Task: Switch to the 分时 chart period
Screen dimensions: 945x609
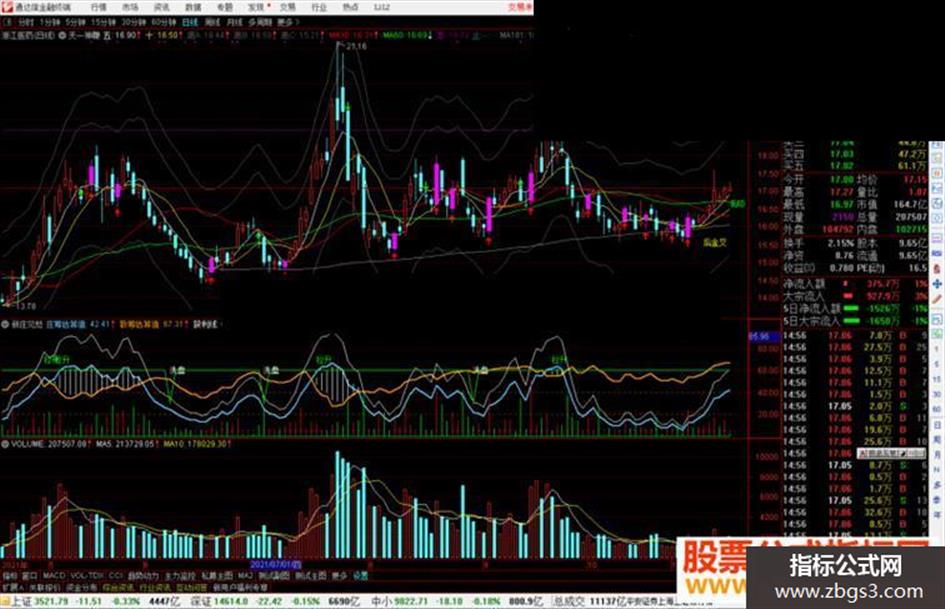Action: pos(25,22)
